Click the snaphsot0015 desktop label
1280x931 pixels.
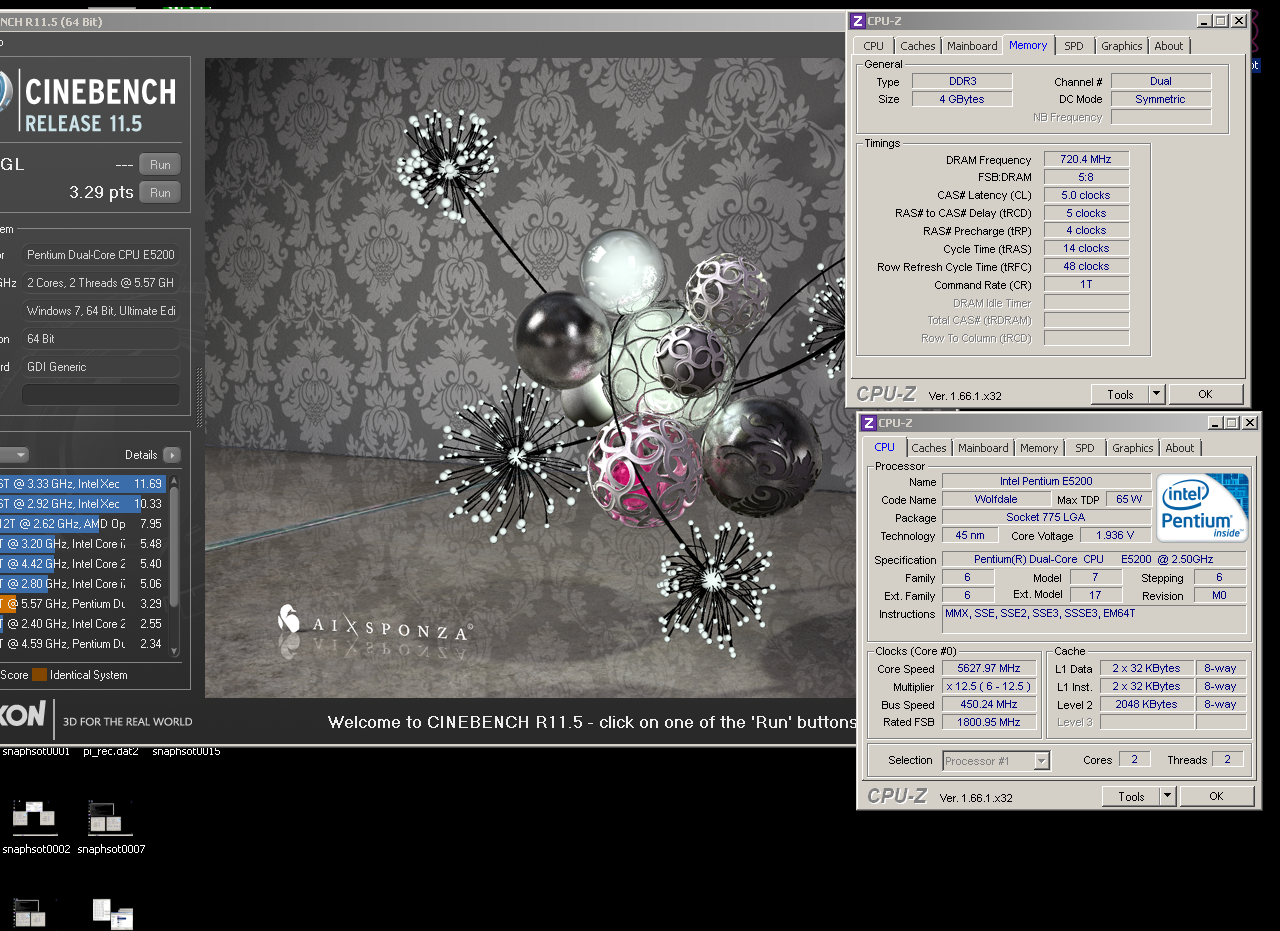pyautogui.click(x=186, y=751)
